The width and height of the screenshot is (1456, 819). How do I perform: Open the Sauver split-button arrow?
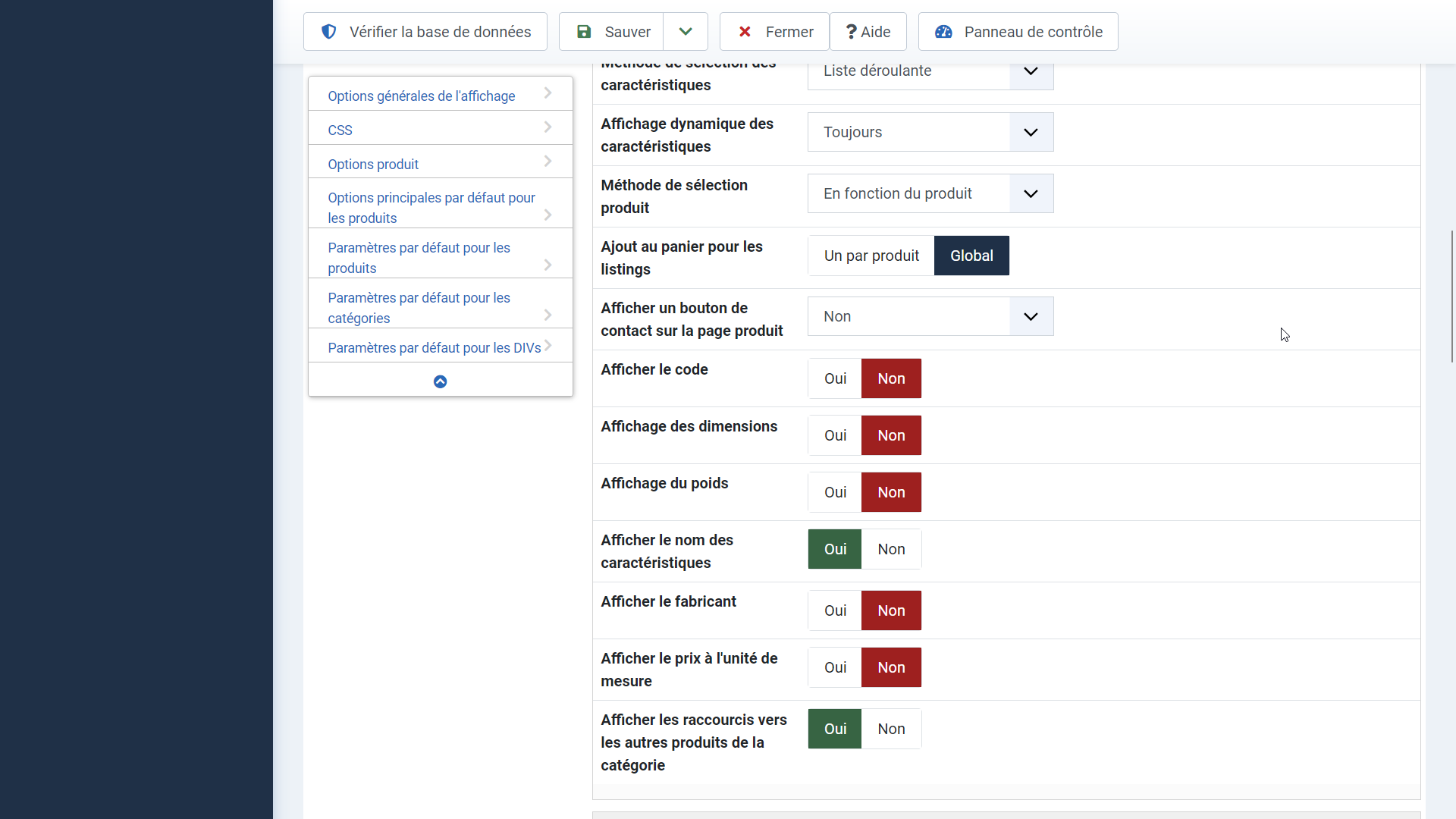[x=686, y=32]
